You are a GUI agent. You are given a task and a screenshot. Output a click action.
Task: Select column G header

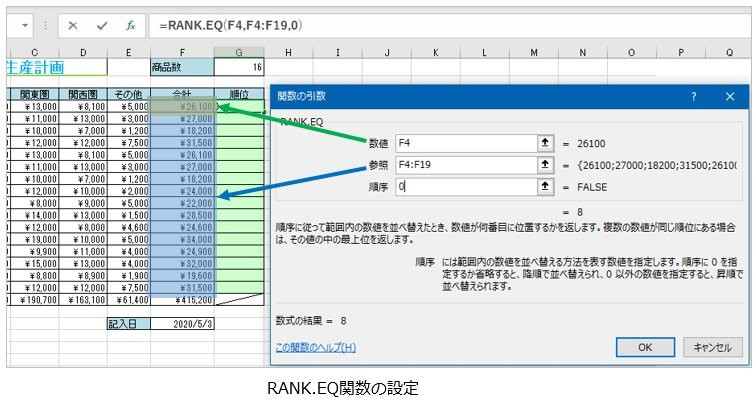(239, 51)
